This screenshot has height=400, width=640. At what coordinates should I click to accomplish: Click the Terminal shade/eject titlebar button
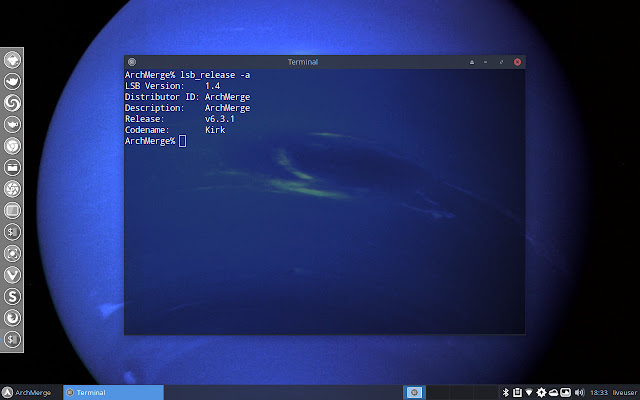pos(472,62)
